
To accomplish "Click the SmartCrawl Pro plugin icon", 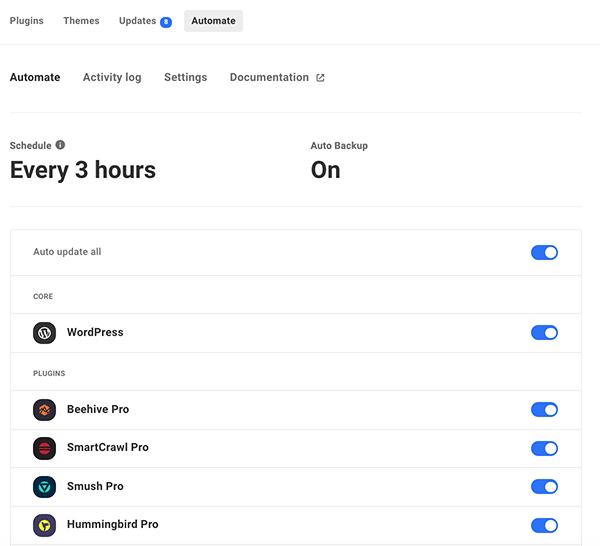I will click(44, 448).
